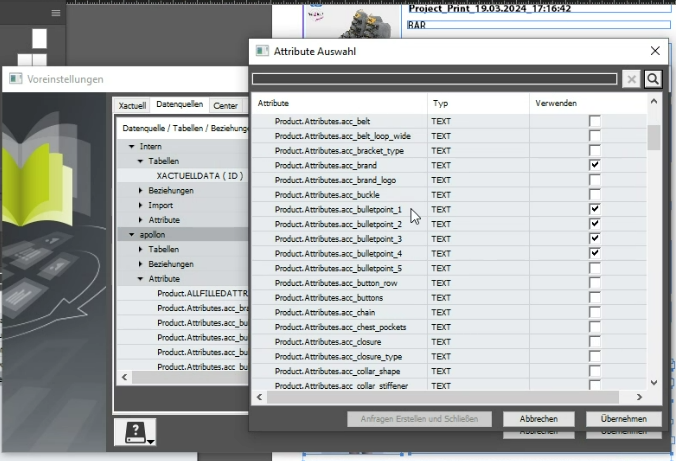Click the hamburger panel menu icon

tap(56, 13)
